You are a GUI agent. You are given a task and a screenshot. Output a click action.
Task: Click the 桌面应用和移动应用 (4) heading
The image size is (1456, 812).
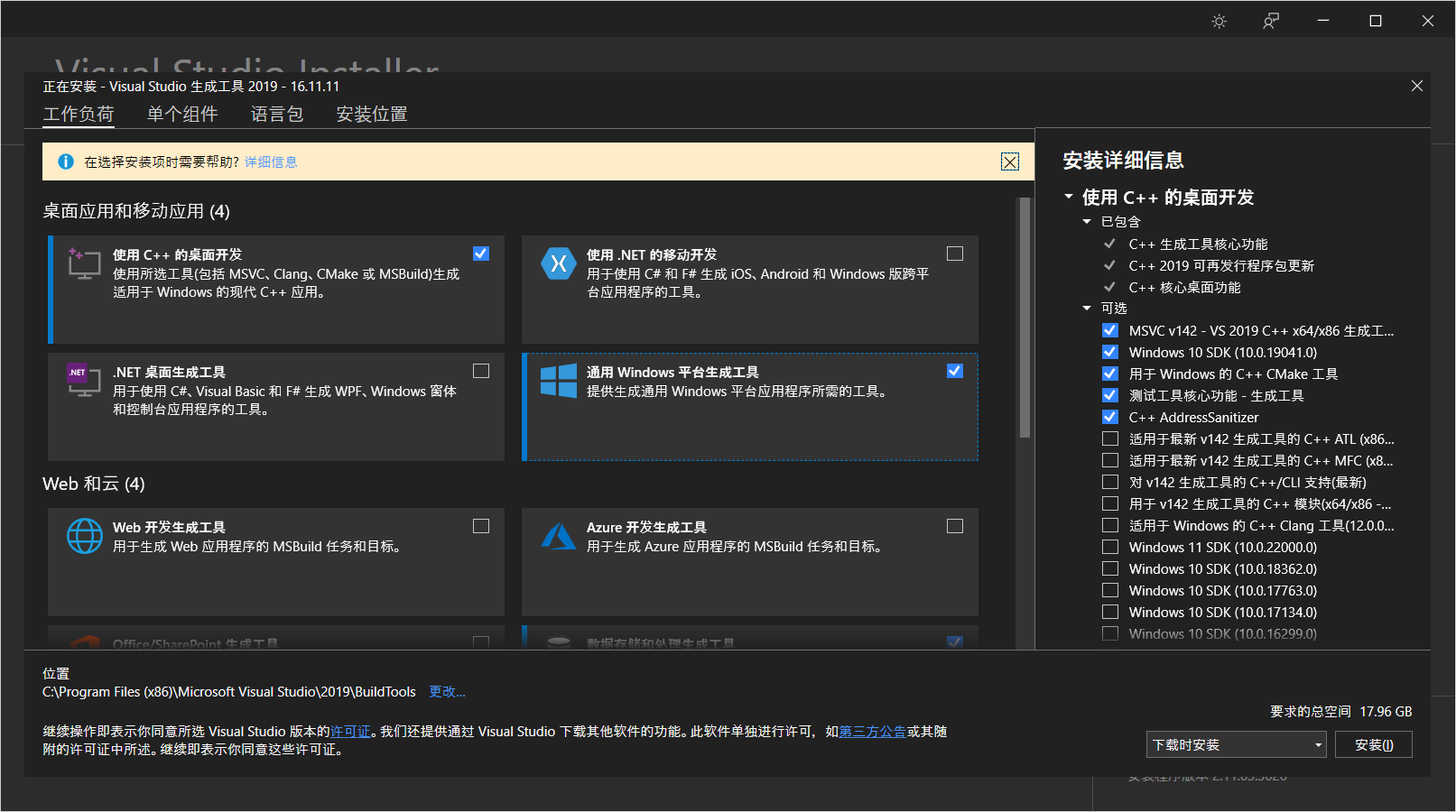point(136,211)
